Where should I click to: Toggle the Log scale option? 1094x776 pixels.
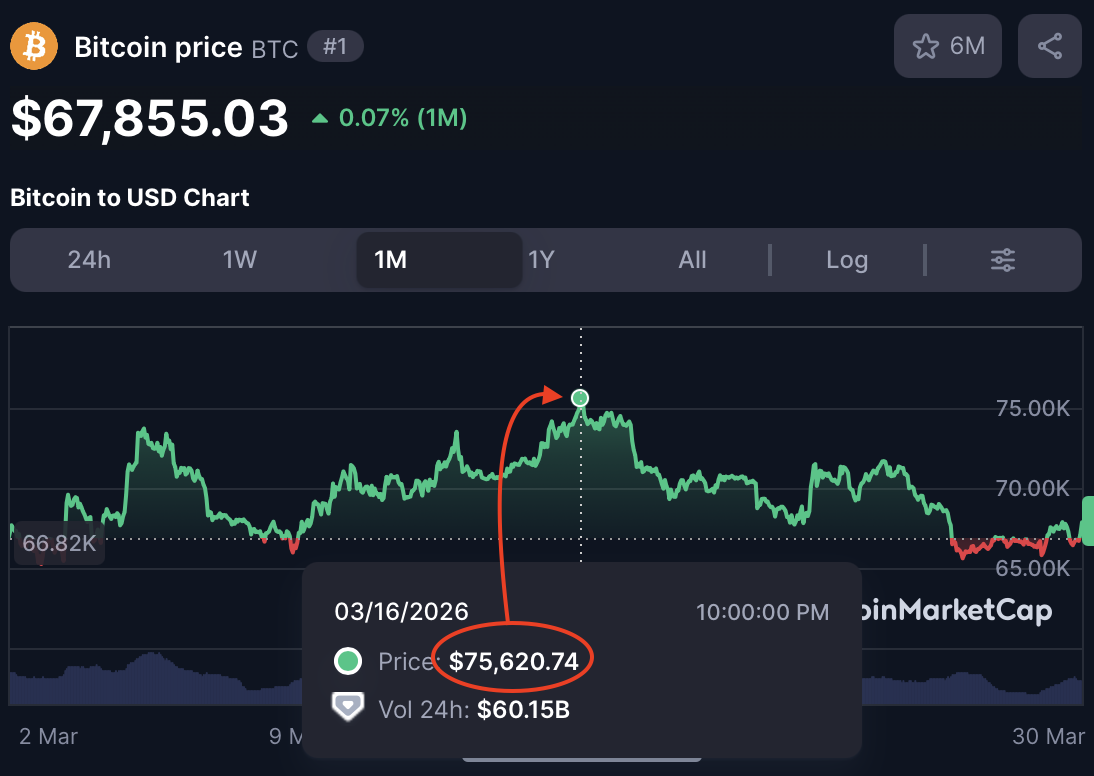click(x=846, y=260)
